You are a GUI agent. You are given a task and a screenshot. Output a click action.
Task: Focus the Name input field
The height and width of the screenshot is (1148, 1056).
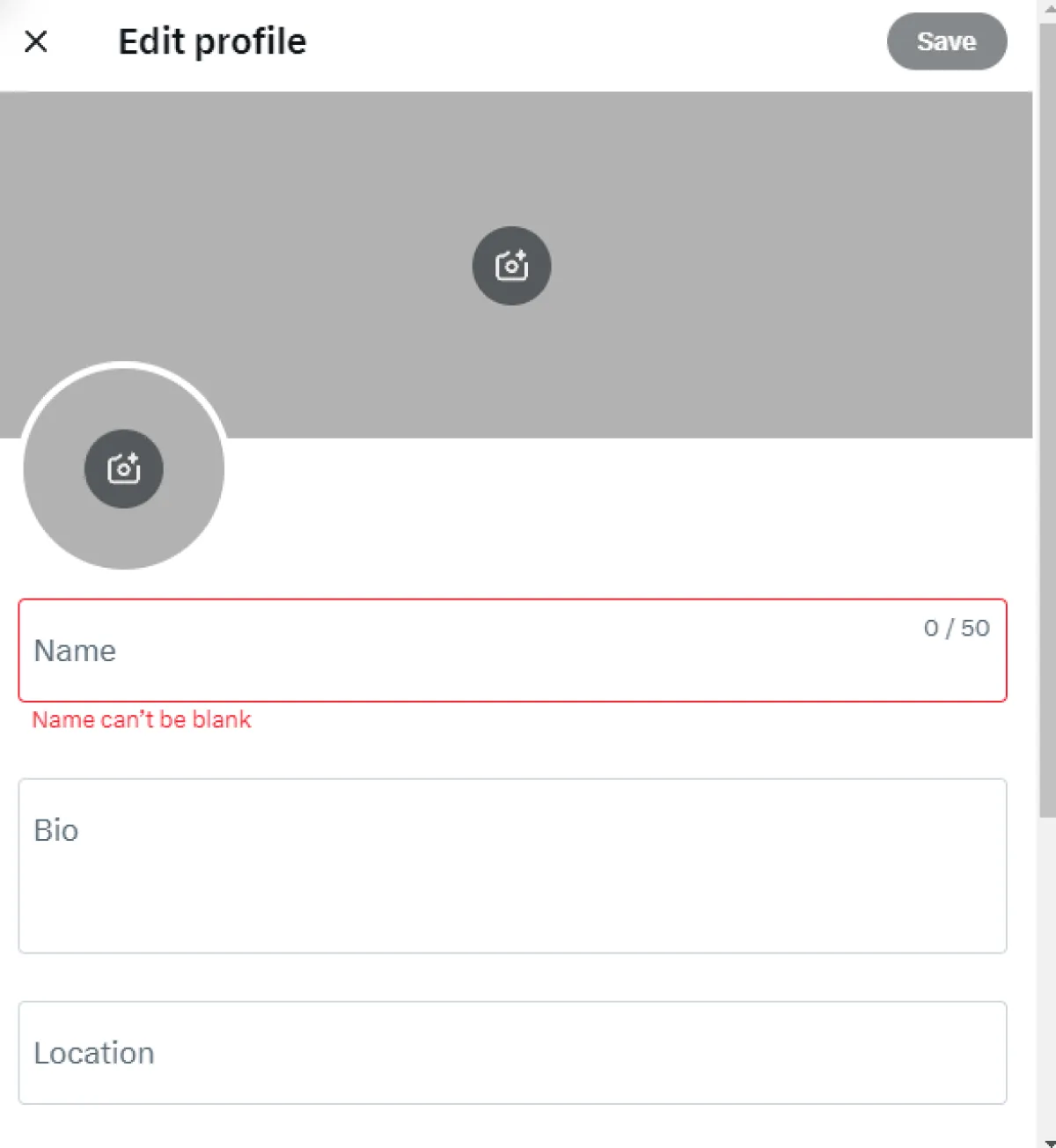[512, 651]
